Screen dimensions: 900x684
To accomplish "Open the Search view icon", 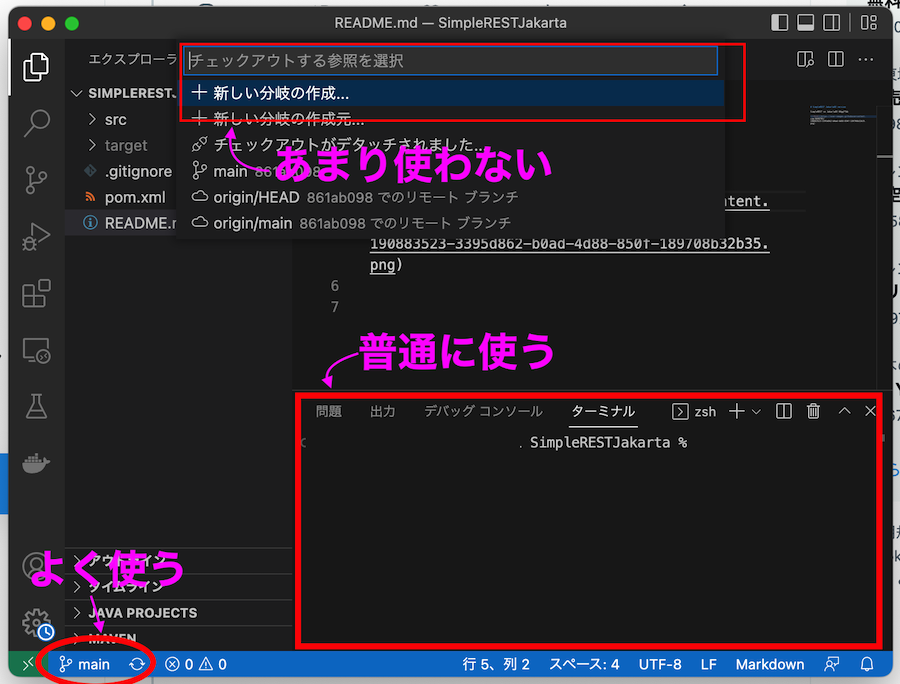I will click(37, 123).
